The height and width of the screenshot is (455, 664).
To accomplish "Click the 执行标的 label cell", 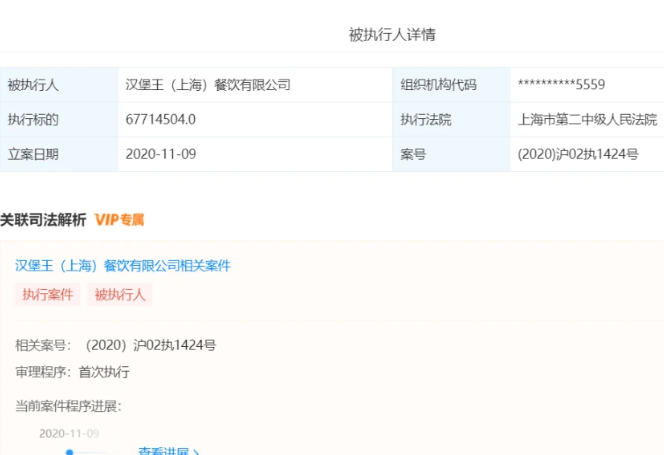I will point(59,119).
